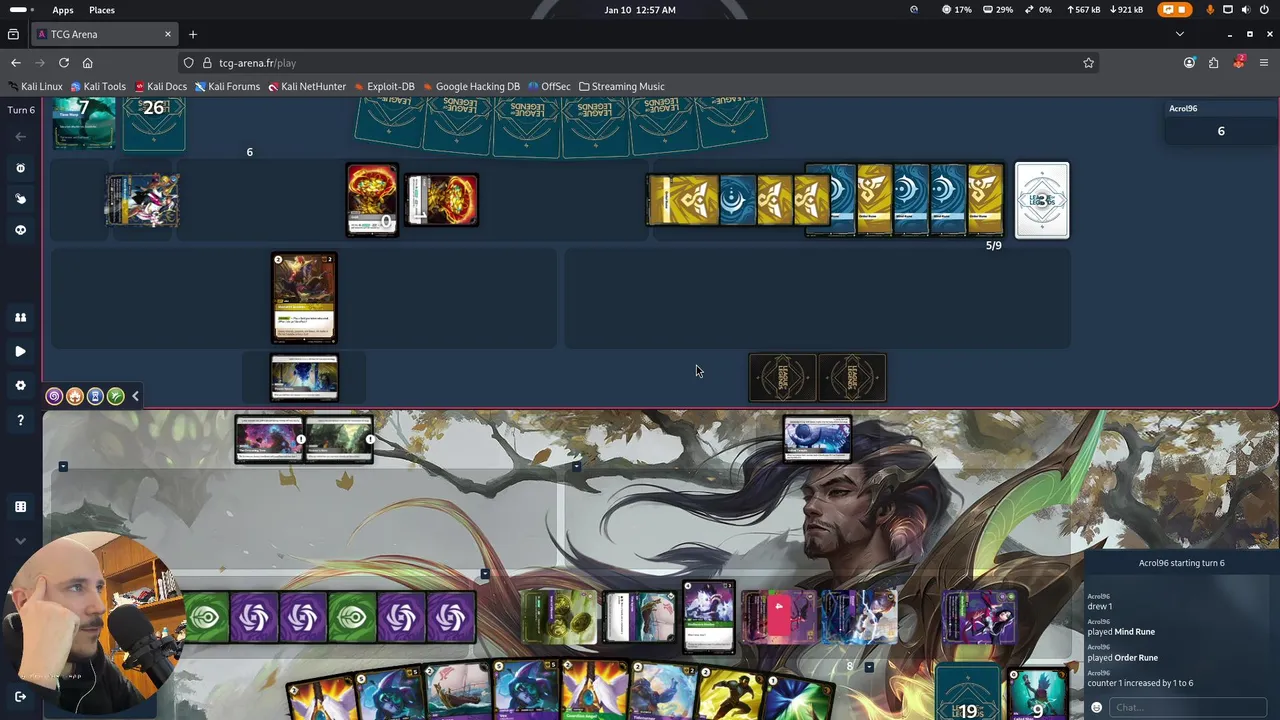
Task: Open the extensions puzzle icon
Action: point(1213,62)
